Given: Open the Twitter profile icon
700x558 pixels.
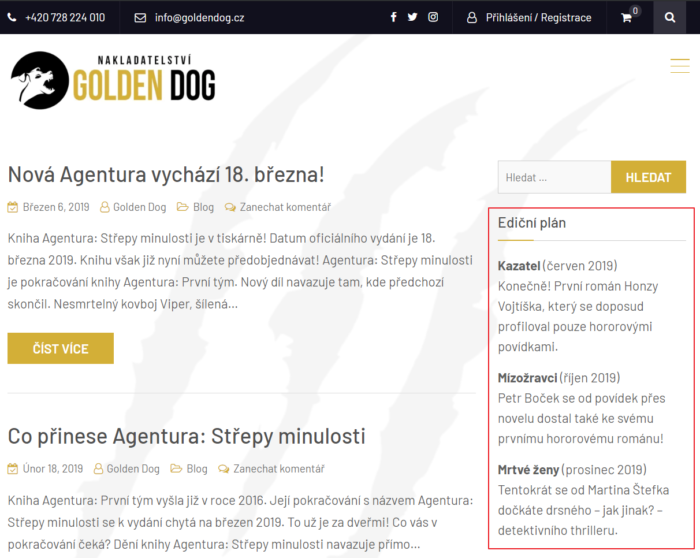Looking at the screenshot, I should pos(412,17).
